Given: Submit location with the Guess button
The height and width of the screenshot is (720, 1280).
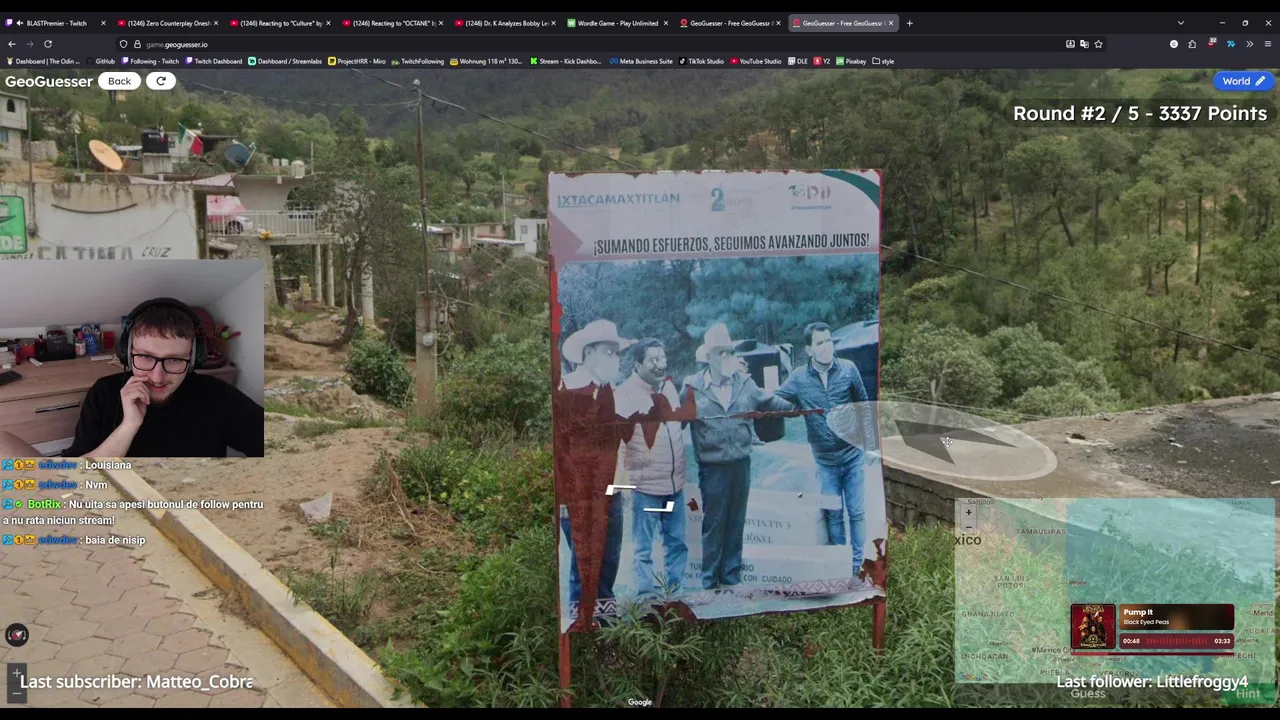Looking at the screenshot, I should click(1088, 693).
